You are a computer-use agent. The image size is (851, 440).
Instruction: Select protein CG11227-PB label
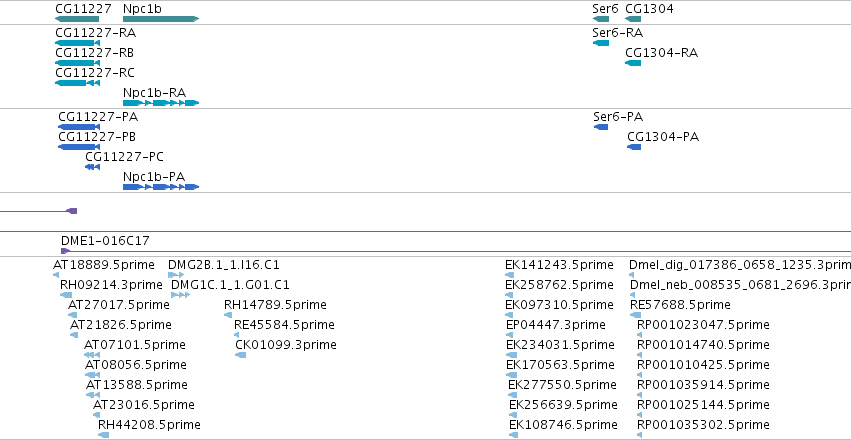pyautogui.click(x=97, y=137)
